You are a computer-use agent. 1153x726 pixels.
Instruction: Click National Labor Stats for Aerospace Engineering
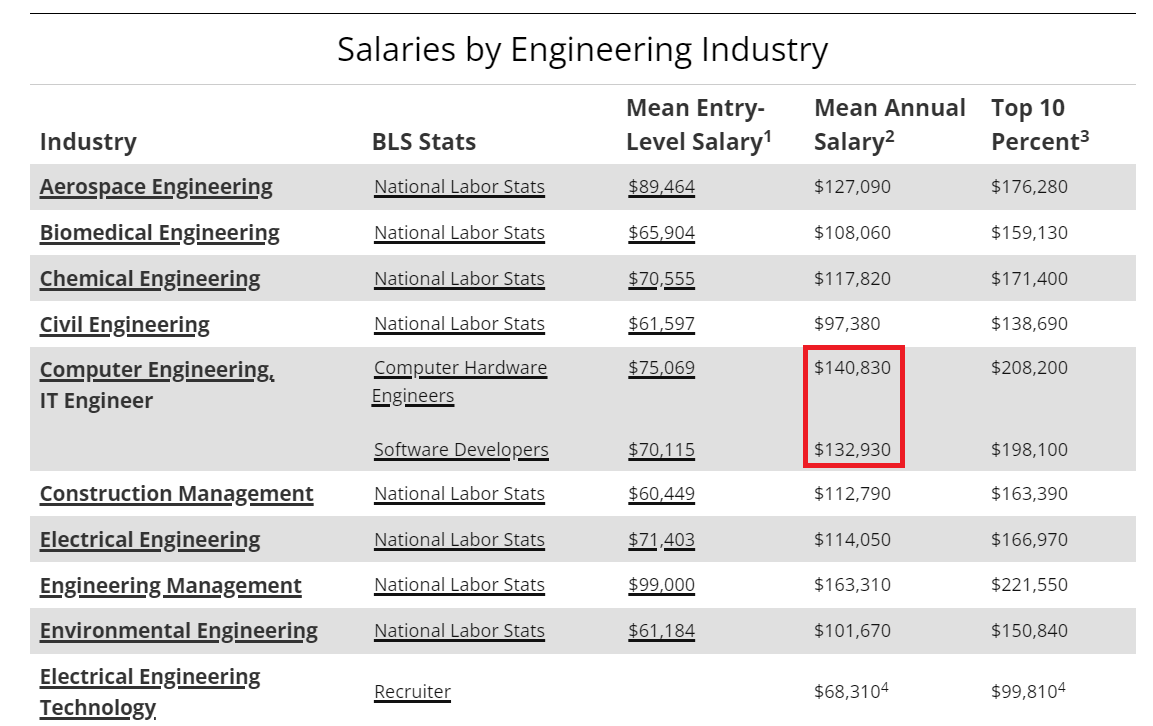tap(460, 187)
